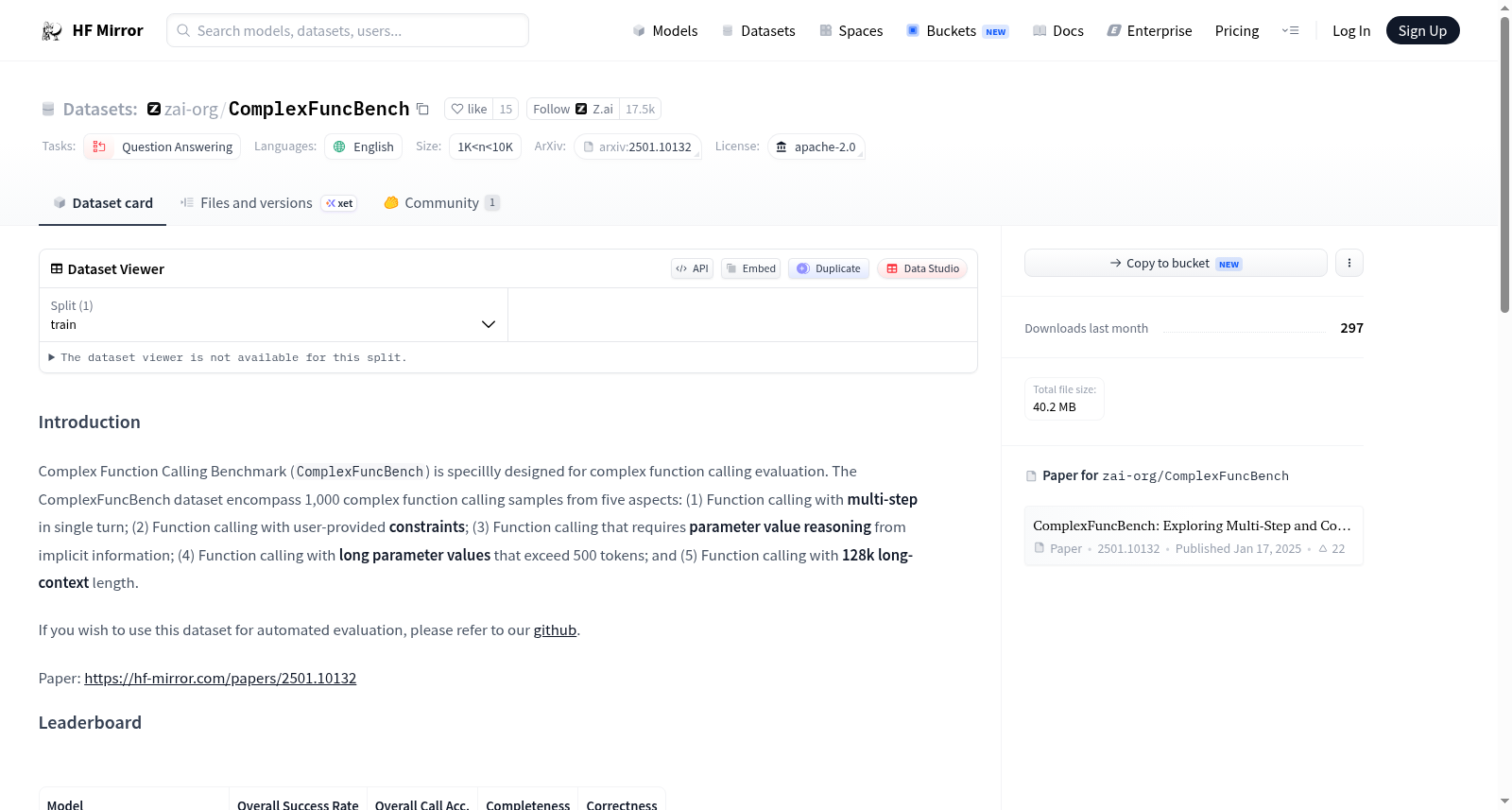Image resolution: width=1512 pixels, height=810 pixels.
Task: Click the Log In link
Action: 1351,31
